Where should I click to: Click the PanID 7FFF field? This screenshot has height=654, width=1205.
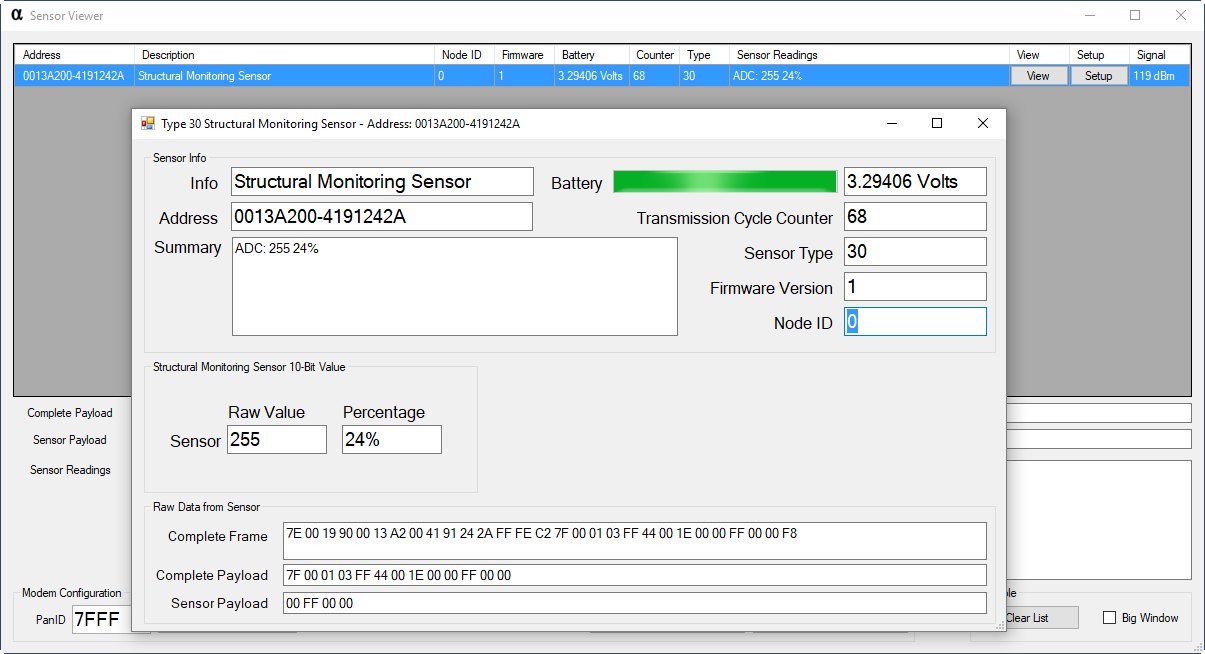(111, 619)
